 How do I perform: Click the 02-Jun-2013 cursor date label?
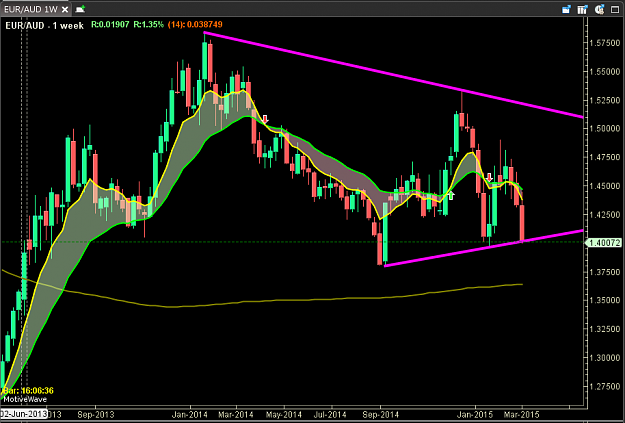pos(24,414)
